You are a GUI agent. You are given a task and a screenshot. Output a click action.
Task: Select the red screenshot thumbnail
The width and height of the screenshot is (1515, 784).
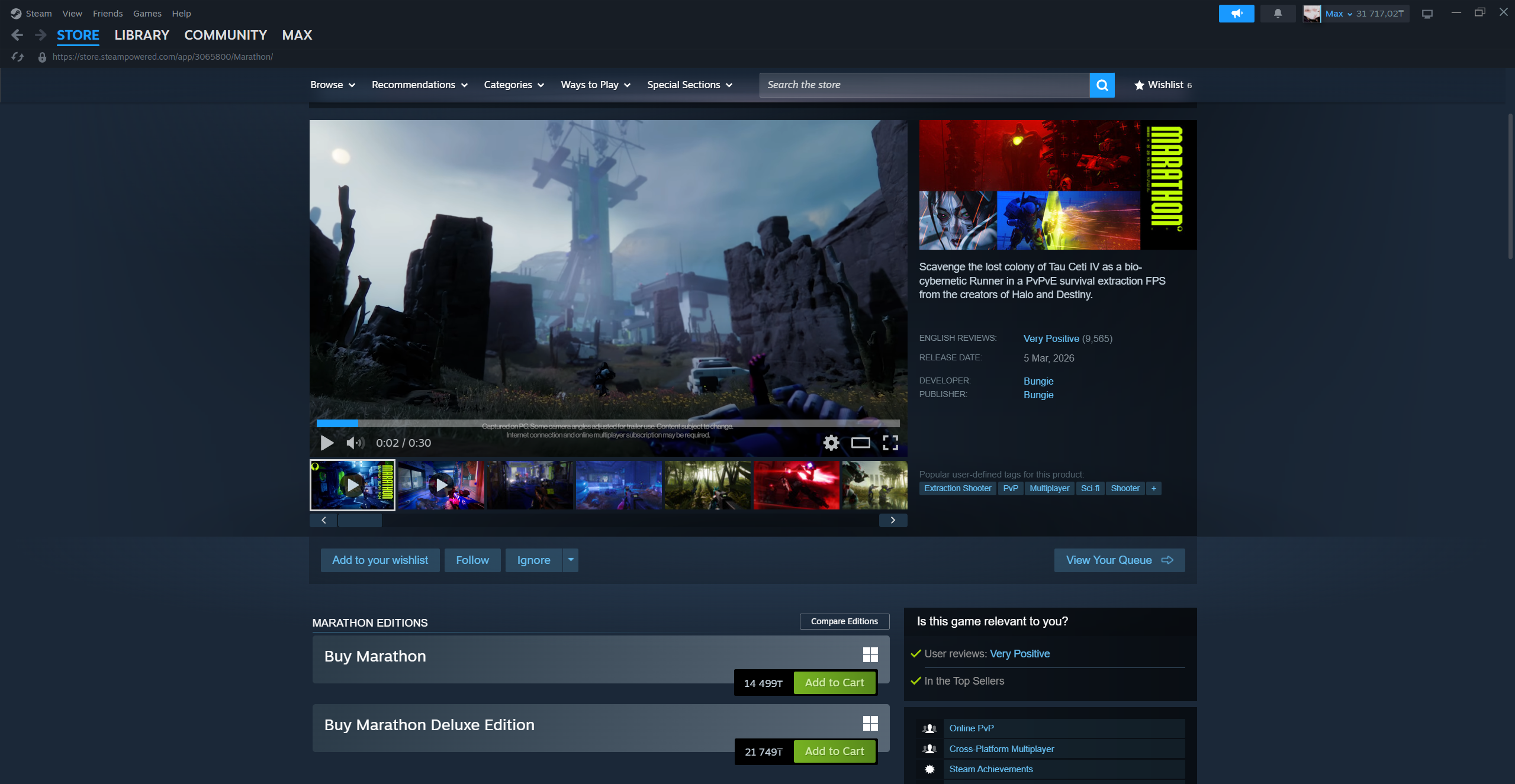796,485
